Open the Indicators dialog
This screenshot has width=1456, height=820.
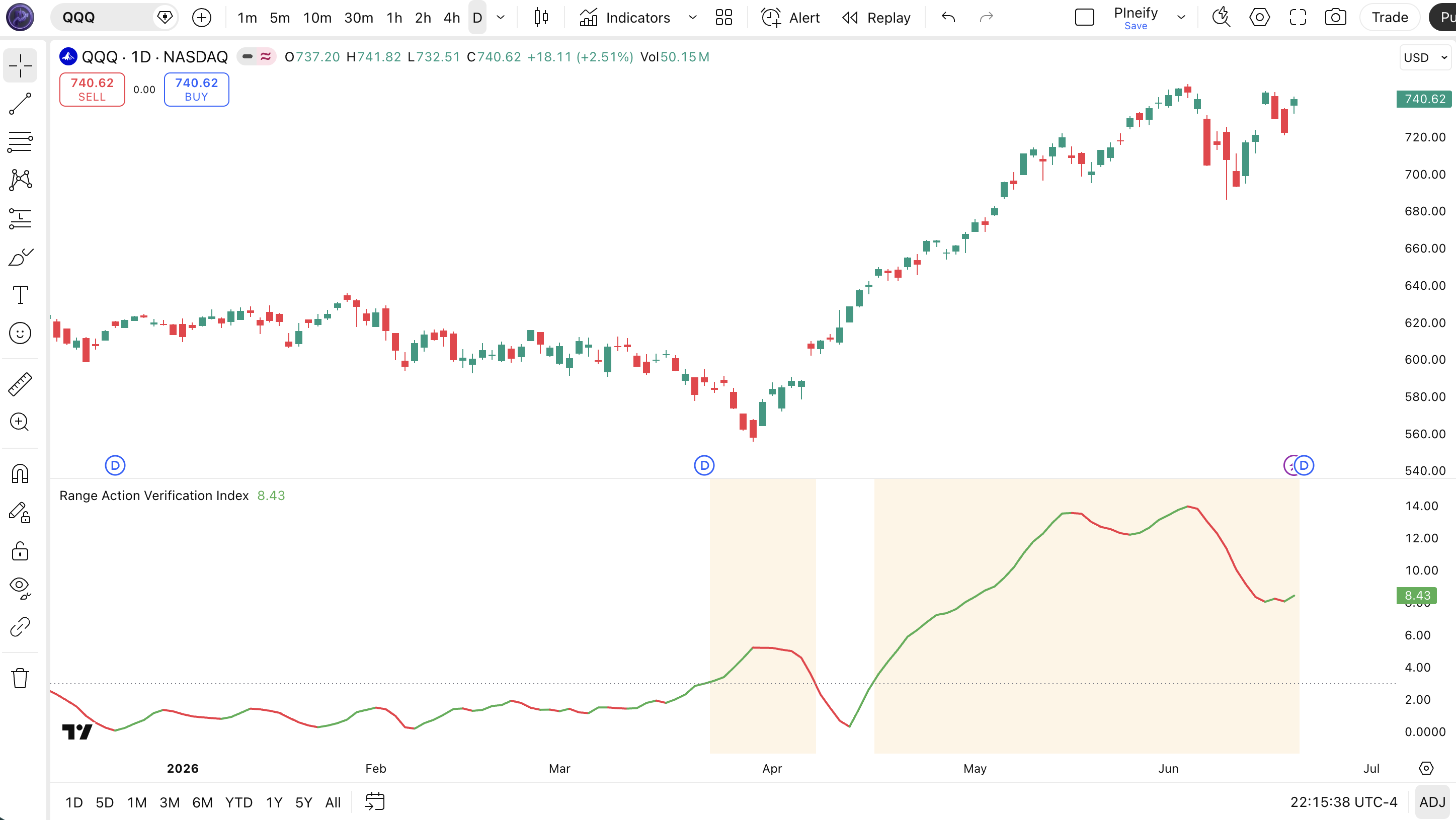(625, 18)
